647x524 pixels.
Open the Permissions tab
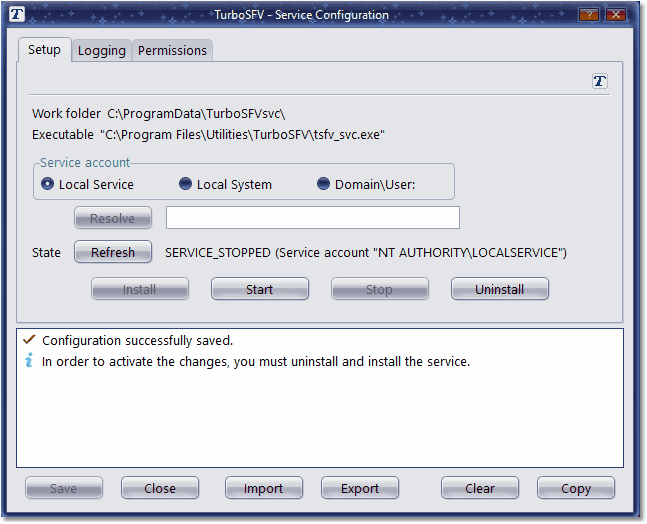[172, 51]
